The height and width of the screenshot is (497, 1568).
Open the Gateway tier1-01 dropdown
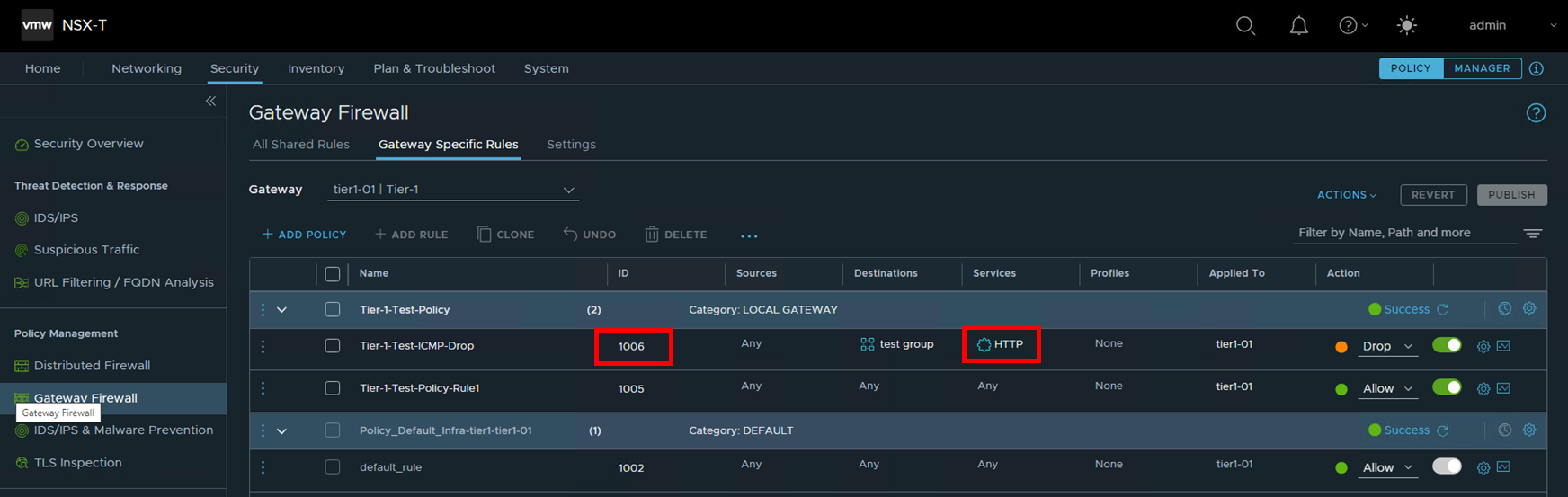click(453, 190)
